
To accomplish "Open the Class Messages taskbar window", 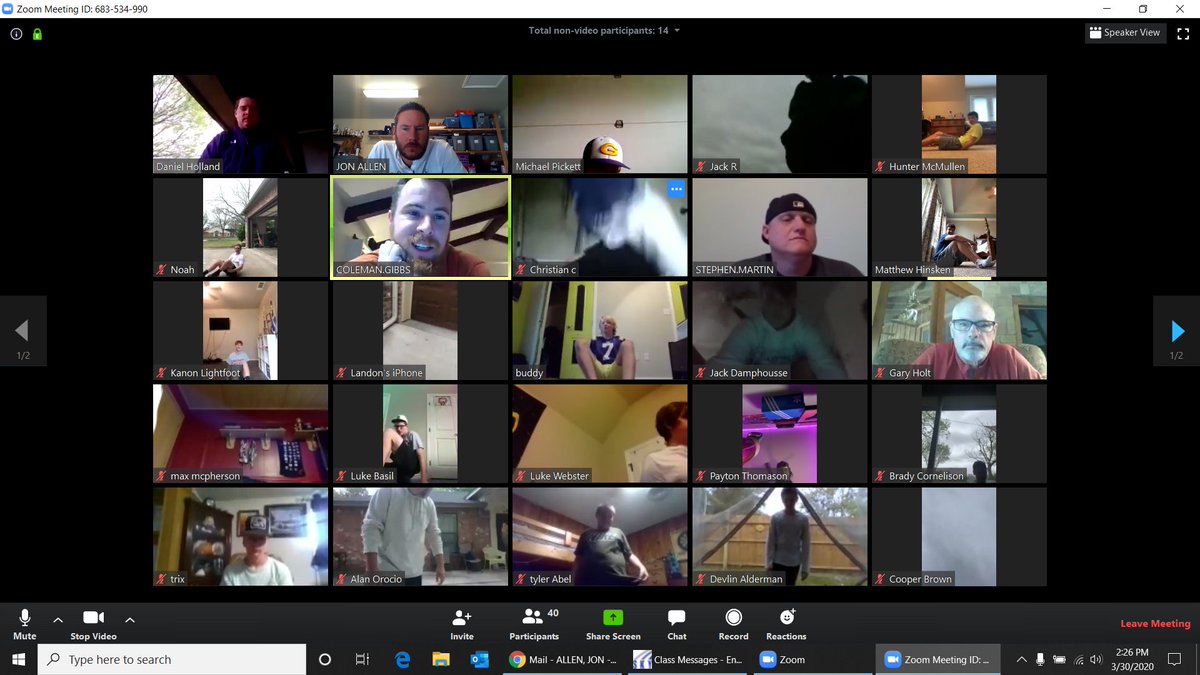I will point(688,659).
